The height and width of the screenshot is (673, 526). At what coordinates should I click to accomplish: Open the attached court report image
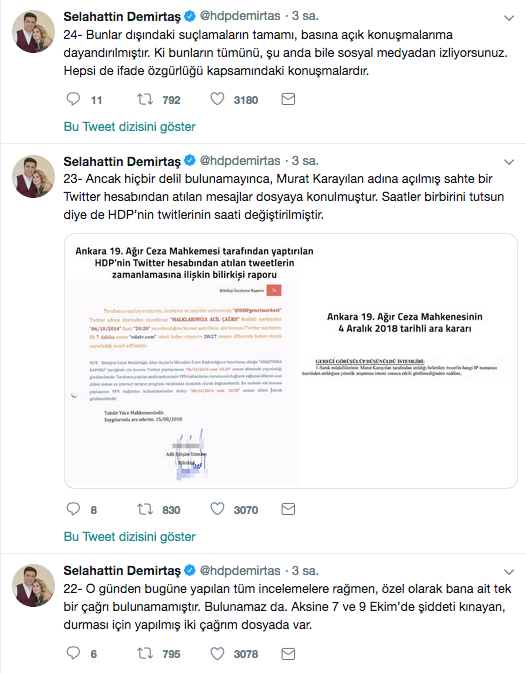point(291,361)
